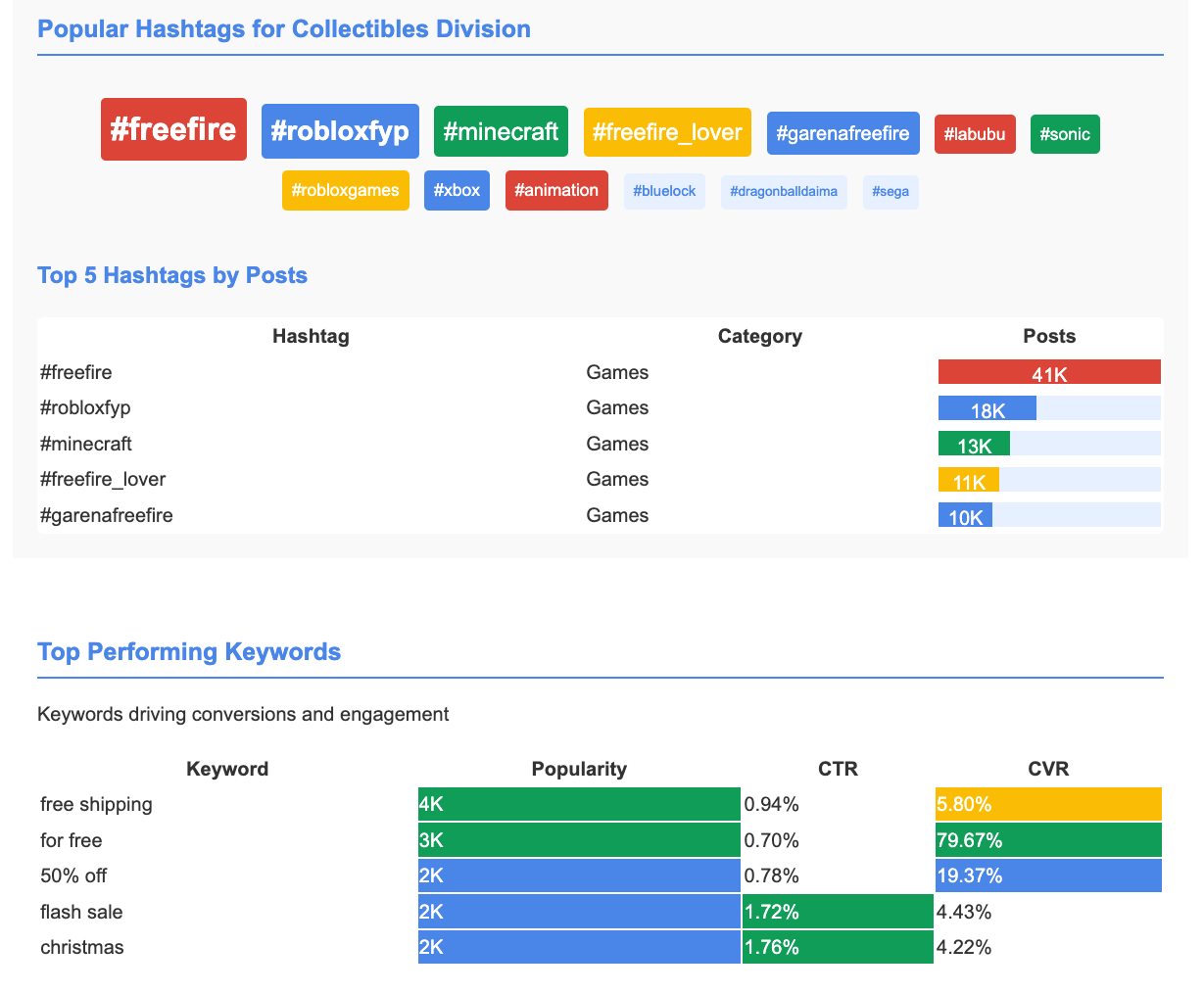
Task: Click the 3K popularity bar
Action: [x=579, y=840]
